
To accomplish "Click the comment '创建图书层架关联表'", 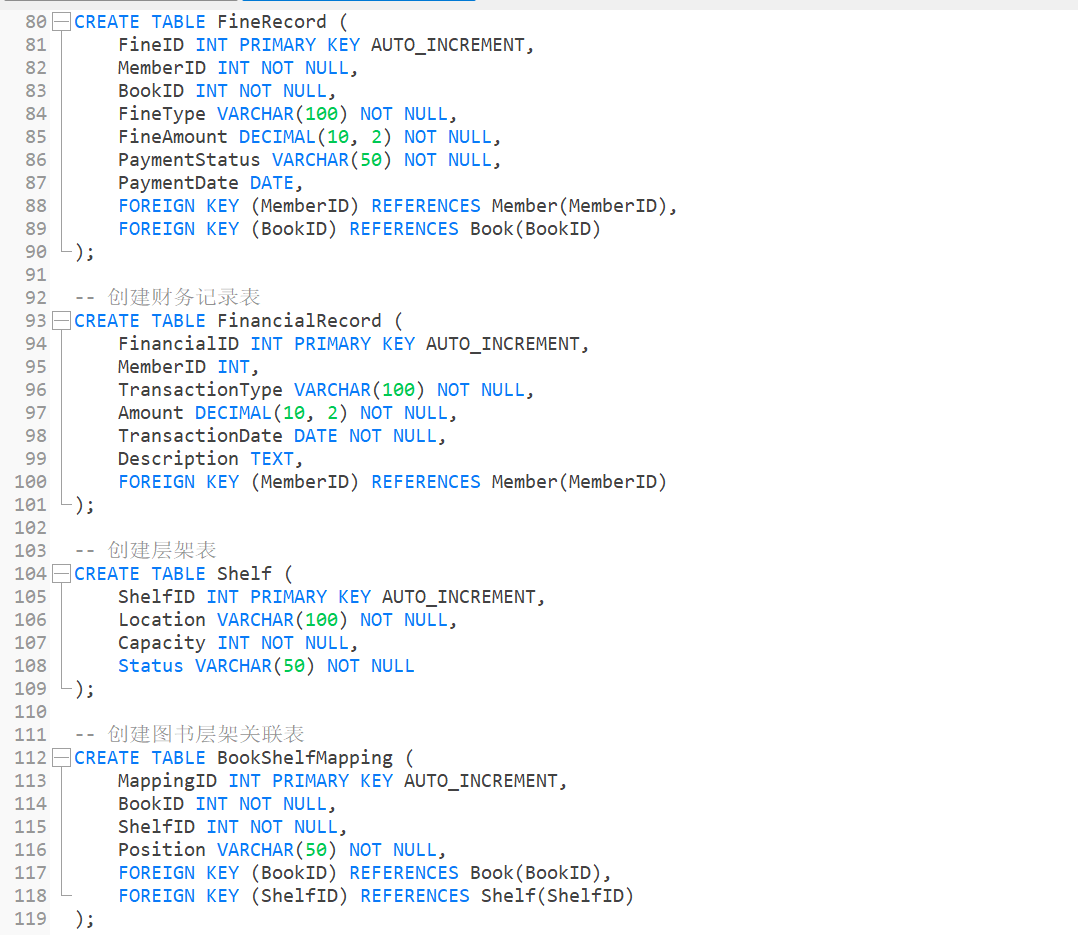I will (x=206, y=734).
